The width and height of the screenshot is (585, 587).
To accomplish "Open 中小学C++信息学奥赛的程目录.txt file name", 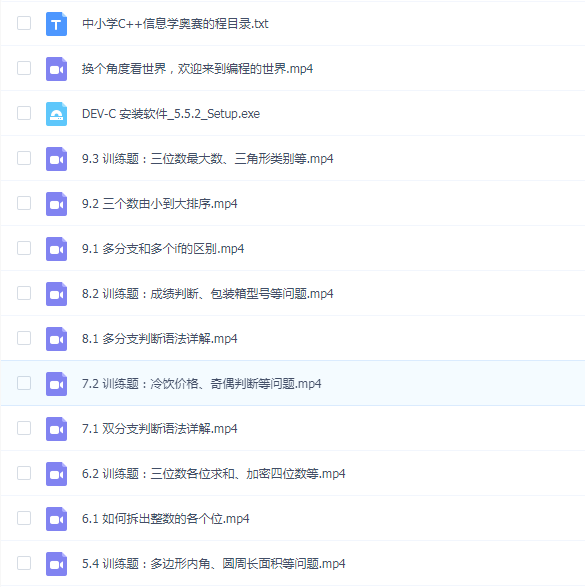I will (175, 24).
